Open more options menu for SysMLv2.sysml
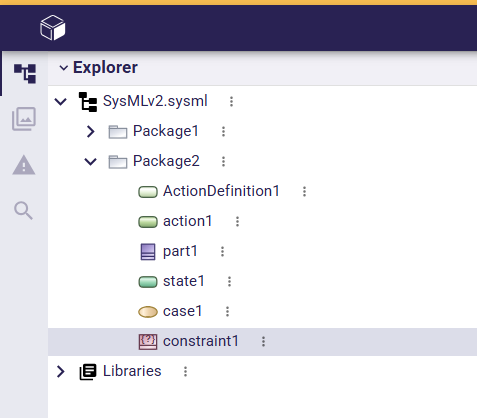 click(231, 101)
